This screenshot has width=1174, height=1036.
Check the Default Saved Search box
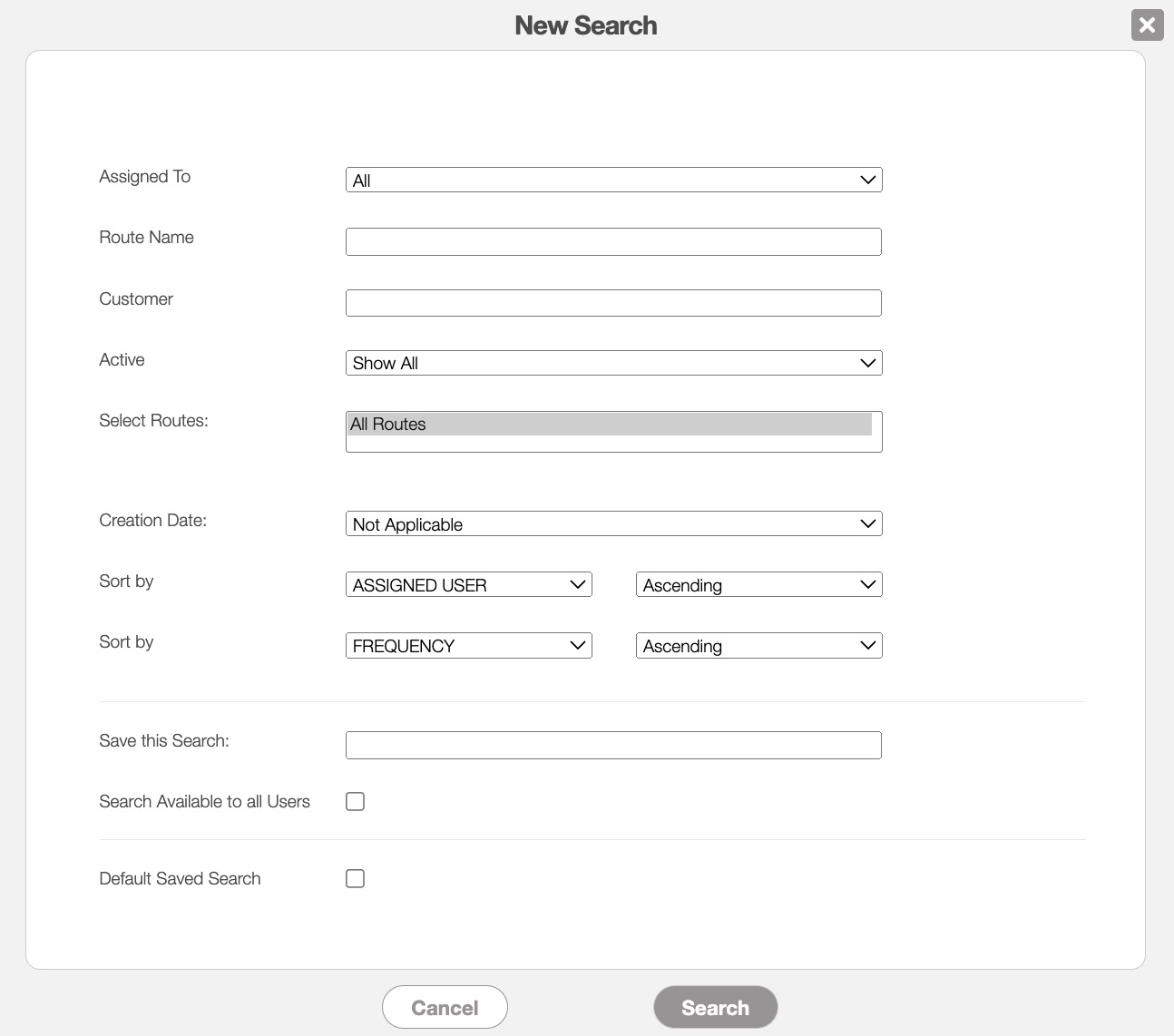356,878
